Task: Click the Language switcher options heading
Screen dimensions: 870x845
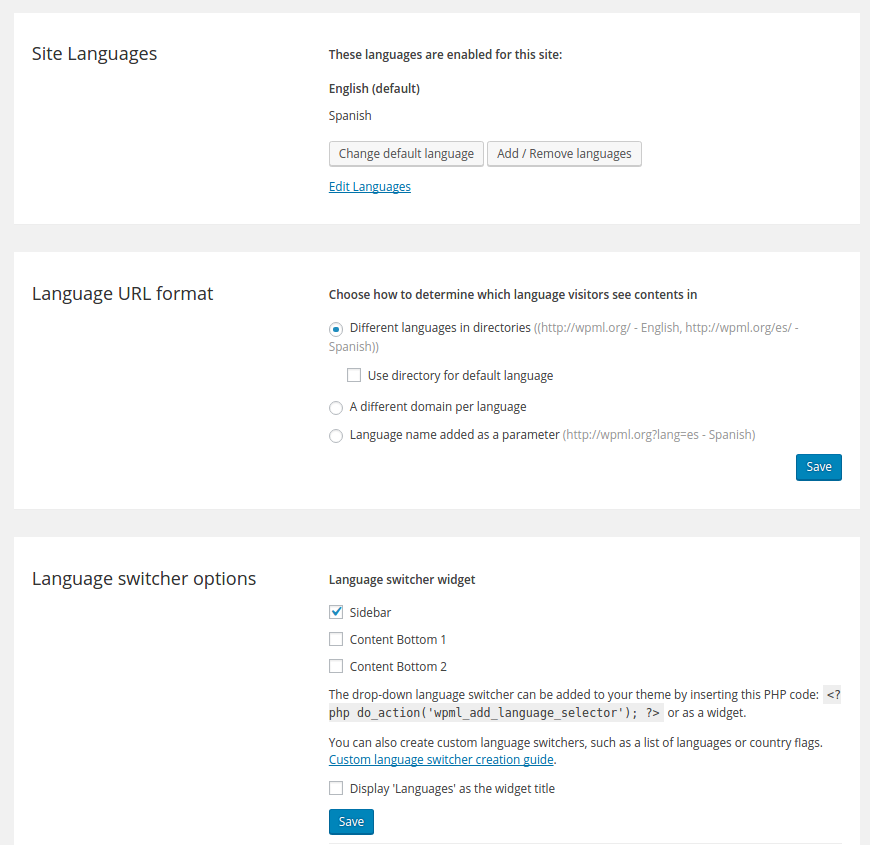Action: click(x=144, y=579)
